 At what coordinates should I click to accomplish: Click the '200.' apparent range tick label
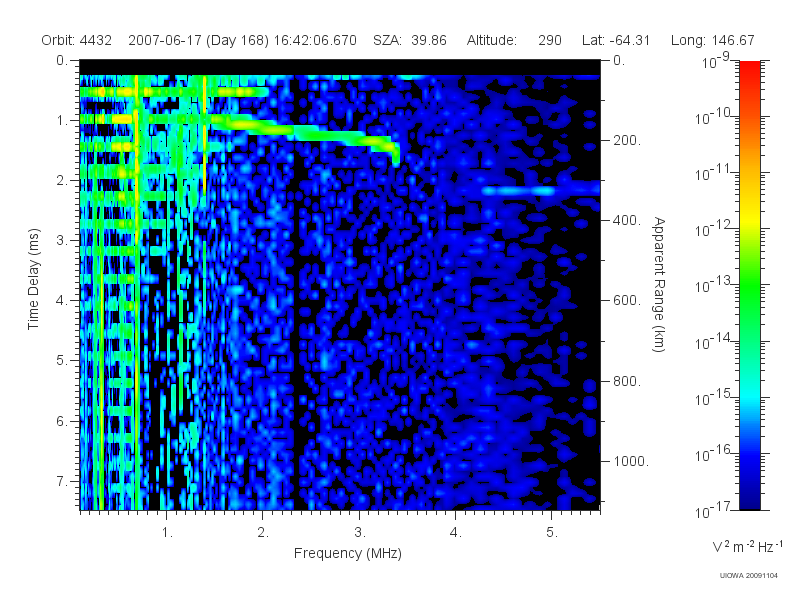click(x=627, y=140)
